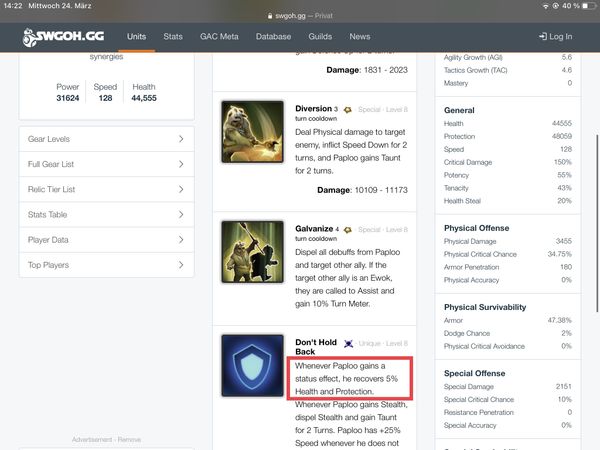Click the Health Steal stat row
The image size is (600, 450).
pos(508,201)
